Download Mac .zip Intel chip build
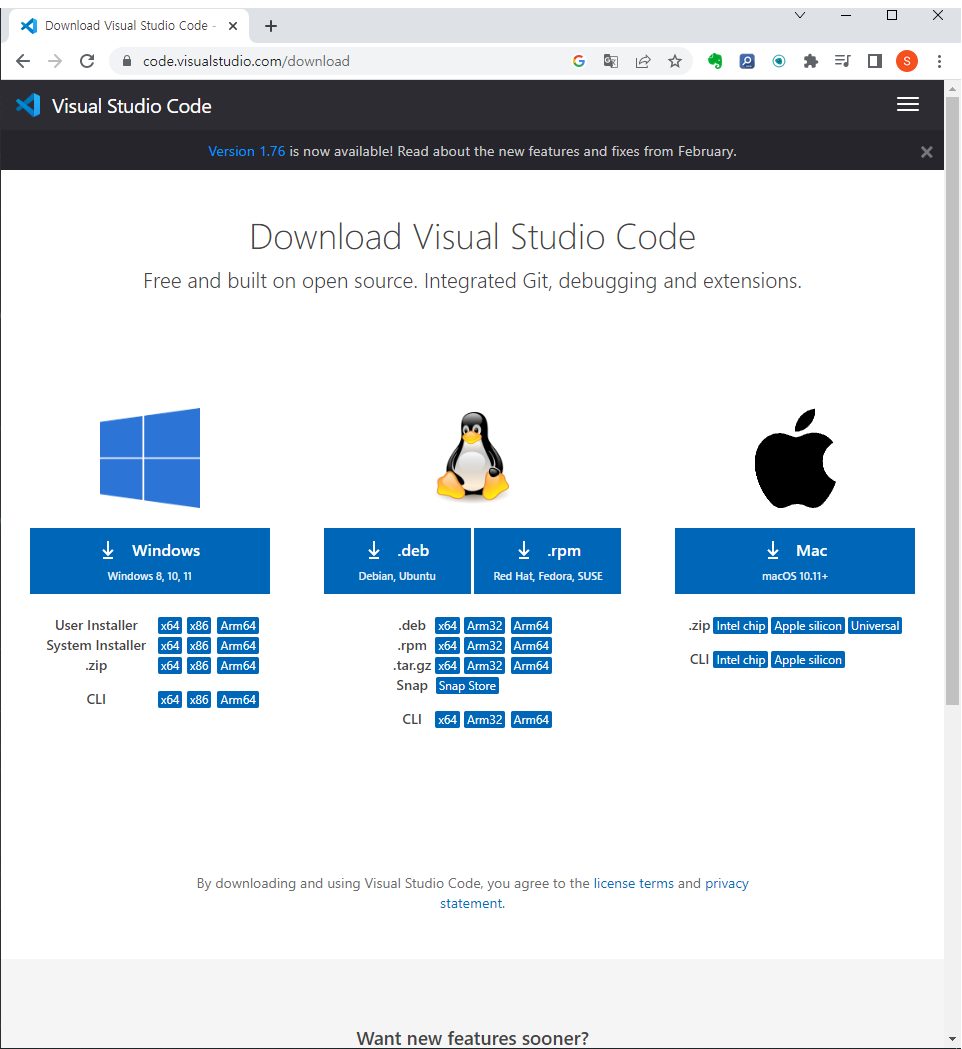 pos(740,626)
